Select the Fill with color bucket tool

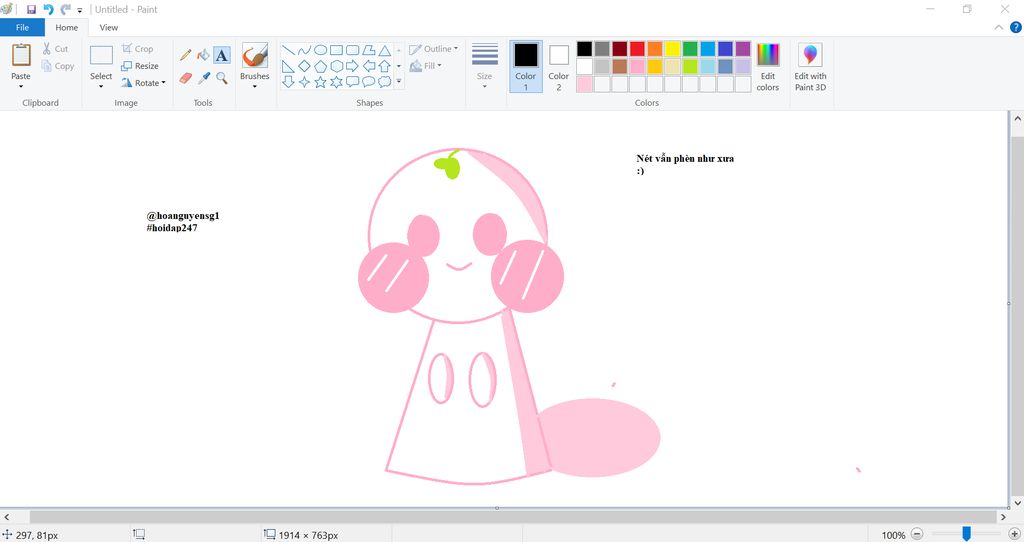pyautogui.click(x=204, y=56)
